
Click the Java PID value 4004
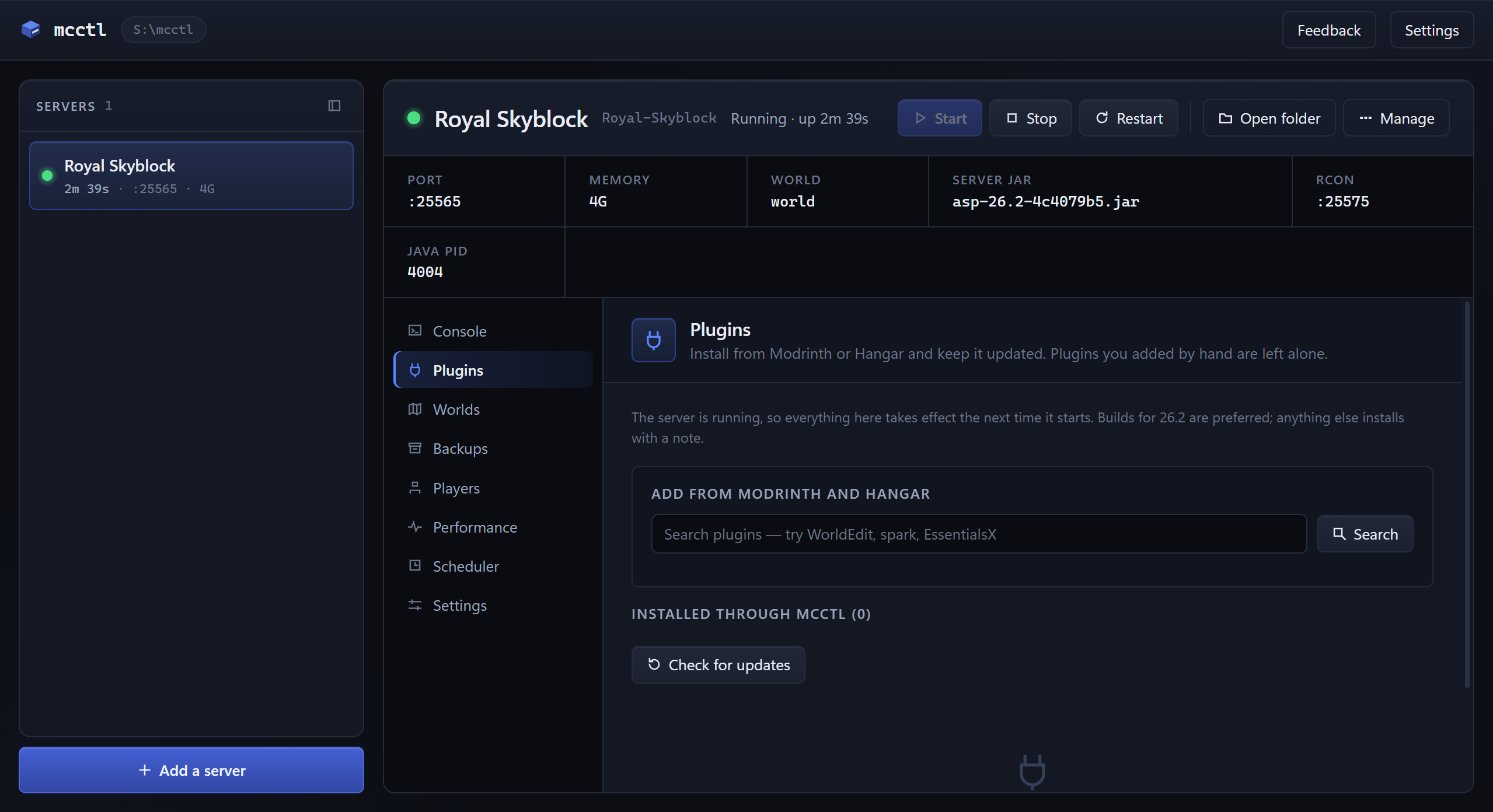pos(425,272)
